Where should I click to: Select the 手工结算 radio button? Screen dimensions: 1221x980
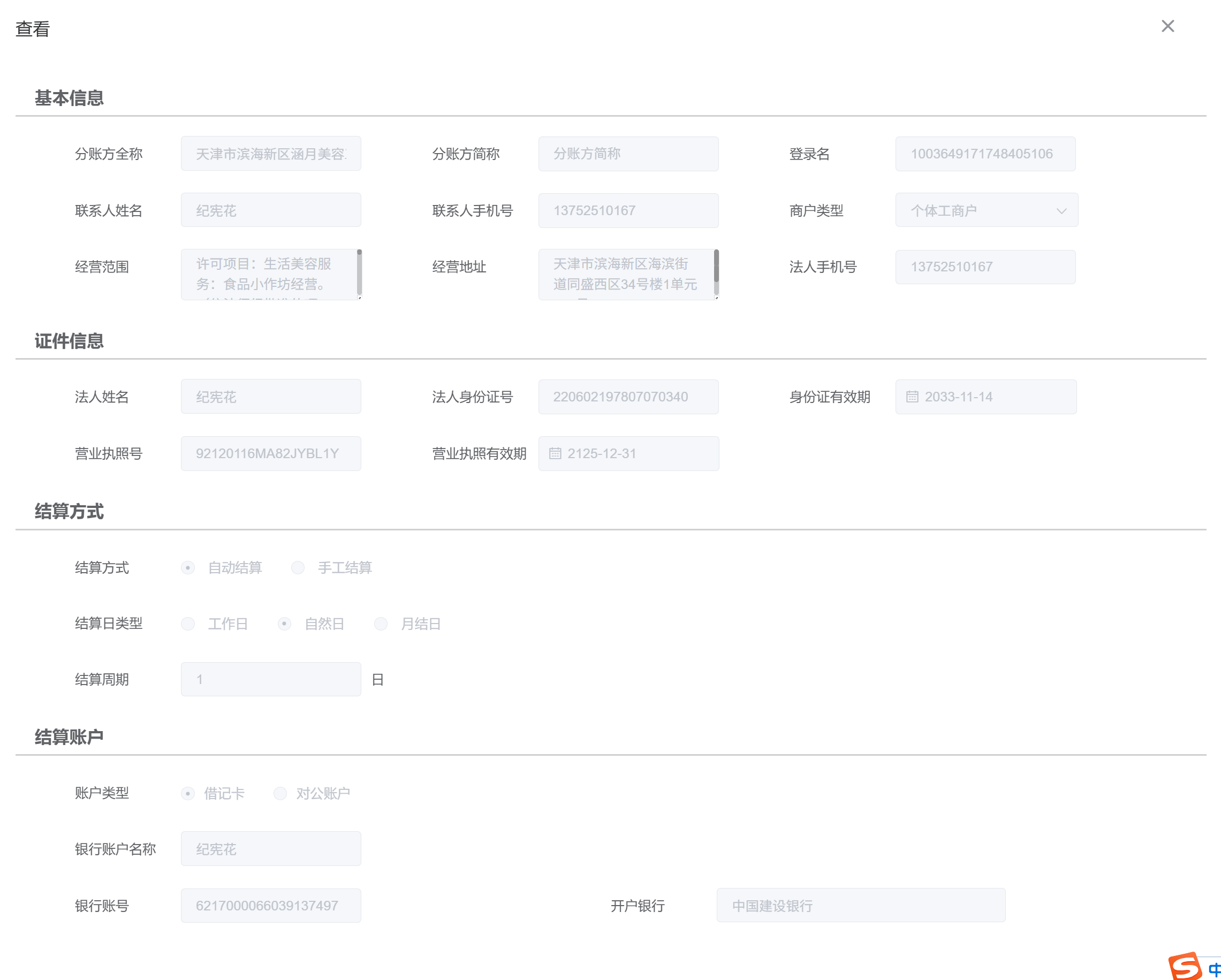[298, 567]
